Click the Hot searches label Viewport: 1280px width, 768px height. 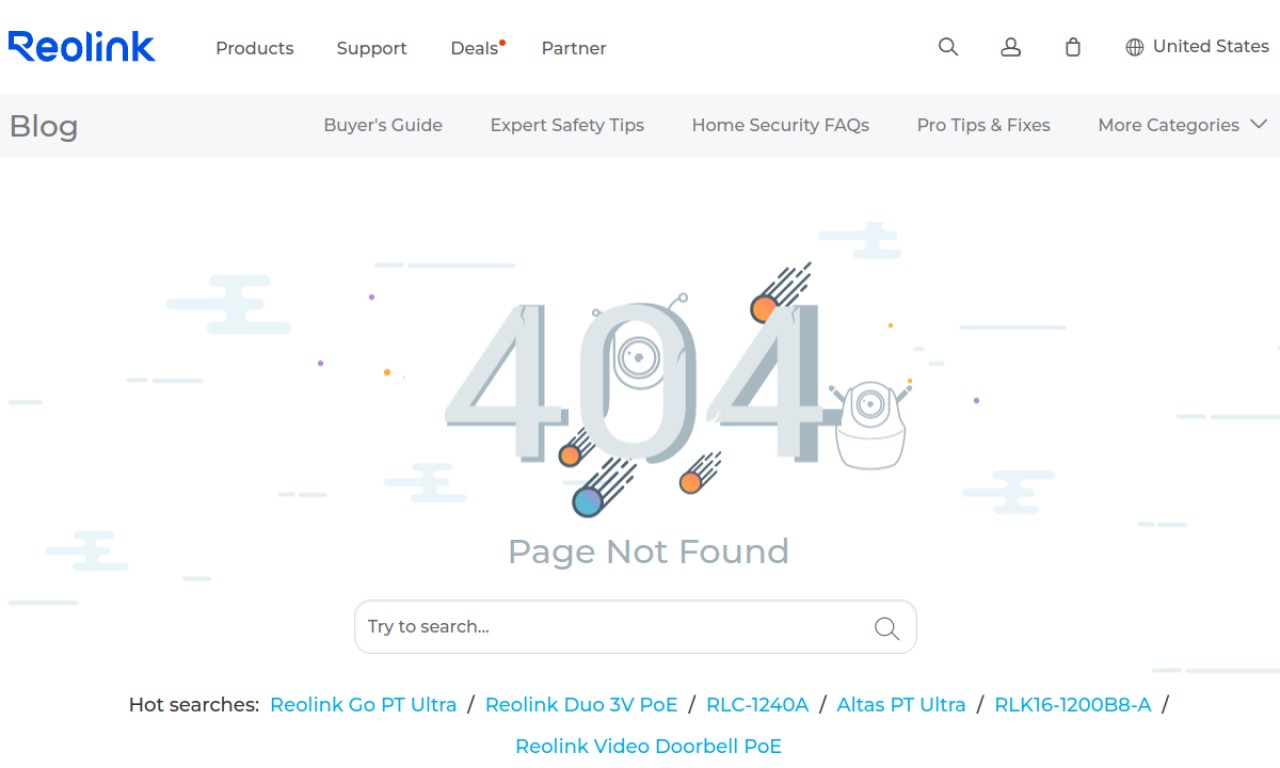[194, 705]
